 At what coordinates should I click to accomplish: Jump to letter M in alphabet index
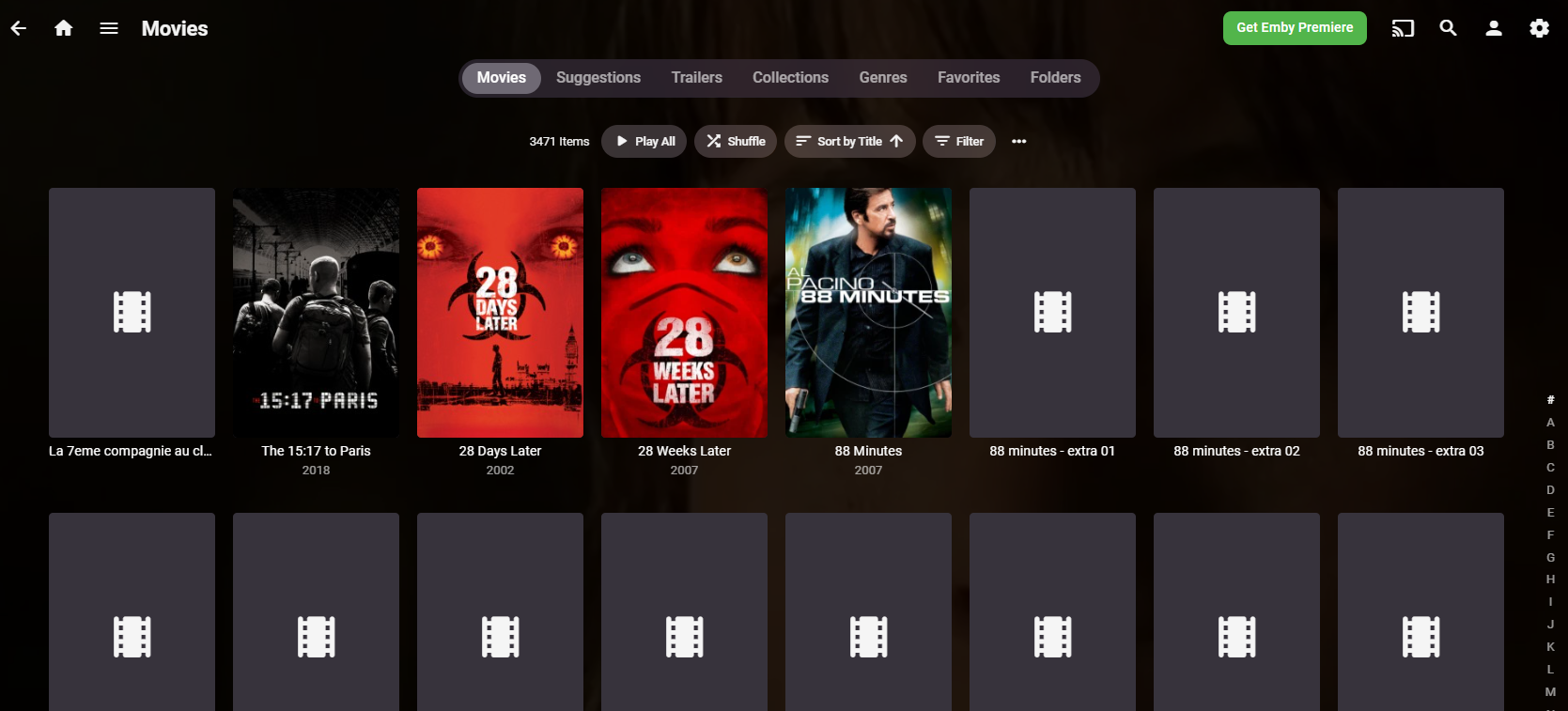[x=1550, y=692]
